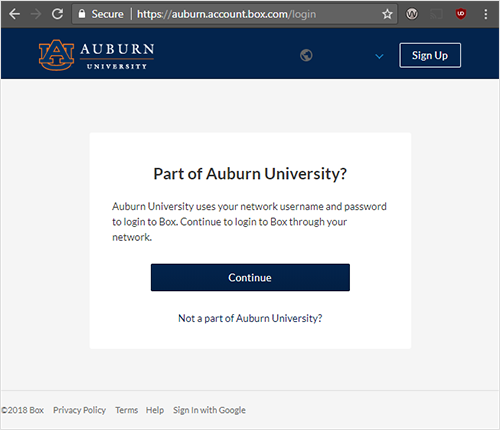Open the W extension icon
This screenshot has height=430, width=500.
point(412,14)
